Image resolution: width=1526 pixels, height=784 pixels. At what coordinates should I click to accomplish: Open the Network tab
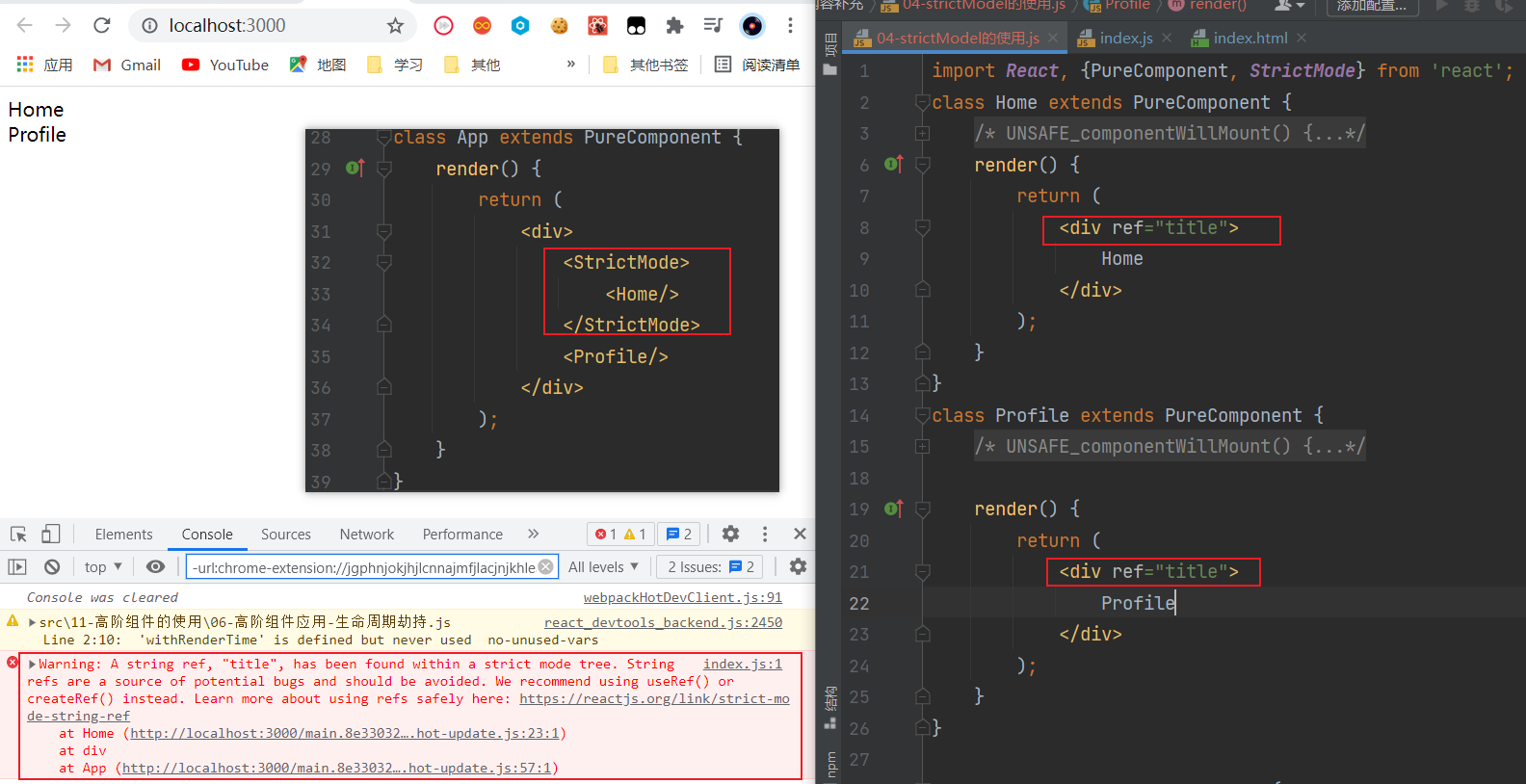367,535
